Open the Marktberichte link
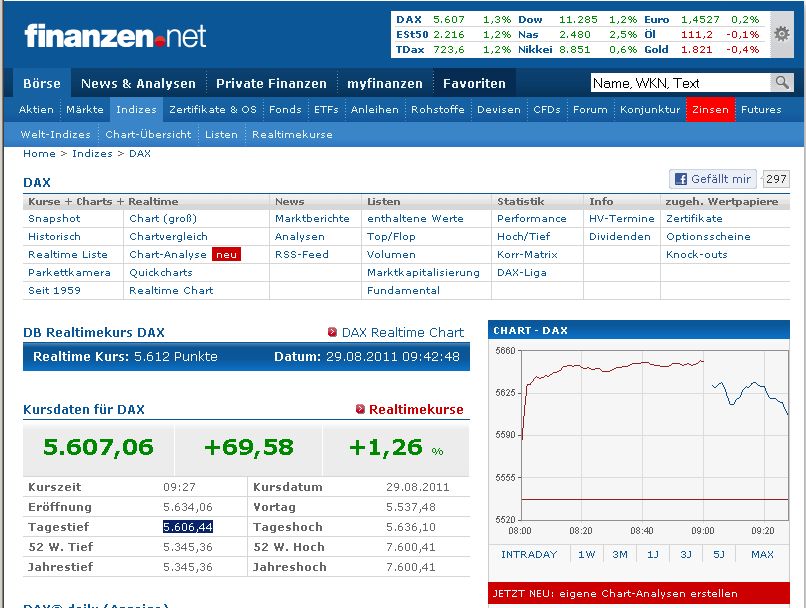Viewport: 806px width, 608px height. (x=312, y=218)
